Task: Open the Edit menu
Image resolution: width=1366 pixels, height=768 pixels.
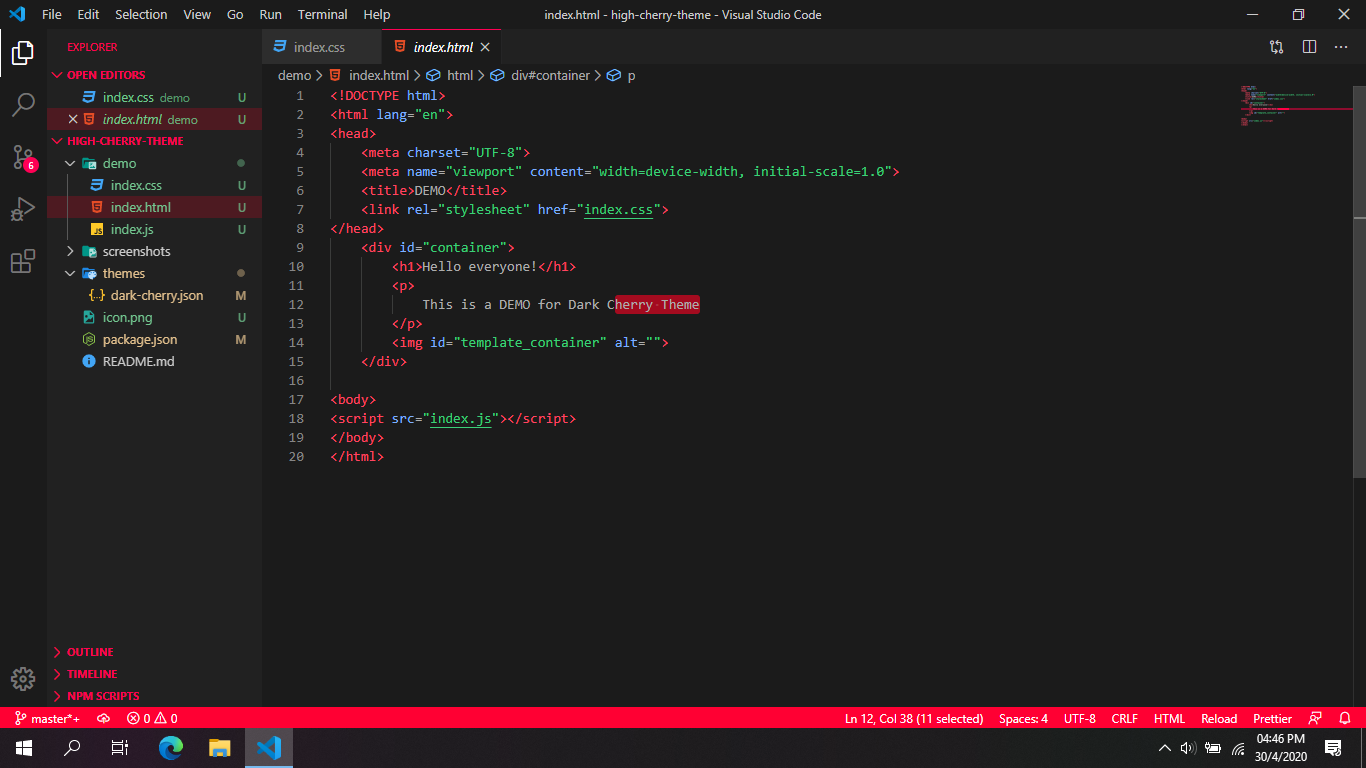Action: coord(88,14)
